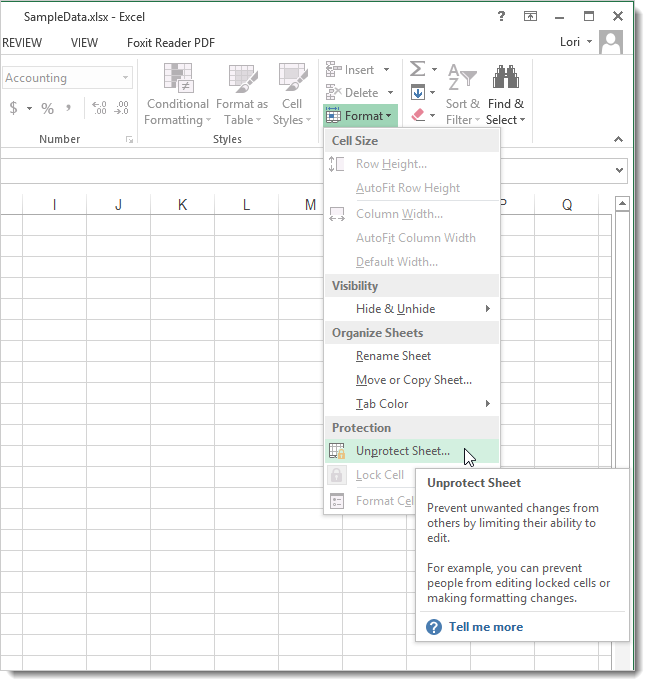This screenshot has height=686, width=650.
Task: Click the Row Height icon in menu
Action: click(x=336, y=164)
